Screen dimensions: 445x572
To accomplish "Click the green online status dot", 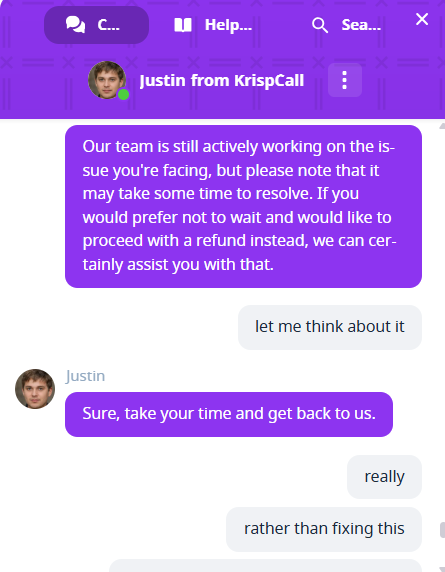I will point(124,94).
